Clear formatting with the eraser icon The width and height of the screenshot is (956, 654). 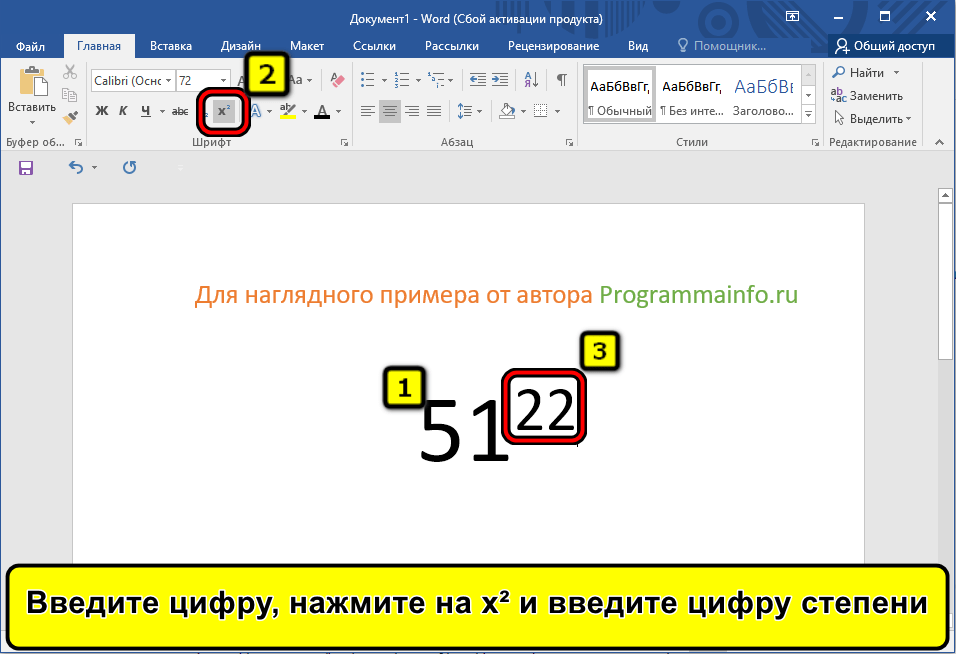coord(337,80)
